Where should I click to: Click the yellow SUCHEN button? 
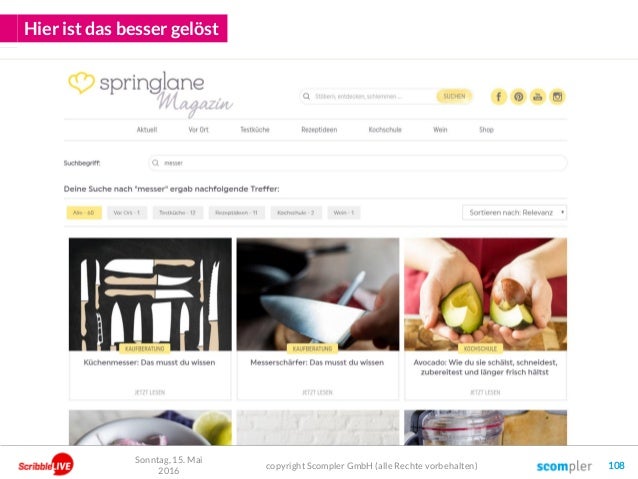click(454, 96)
